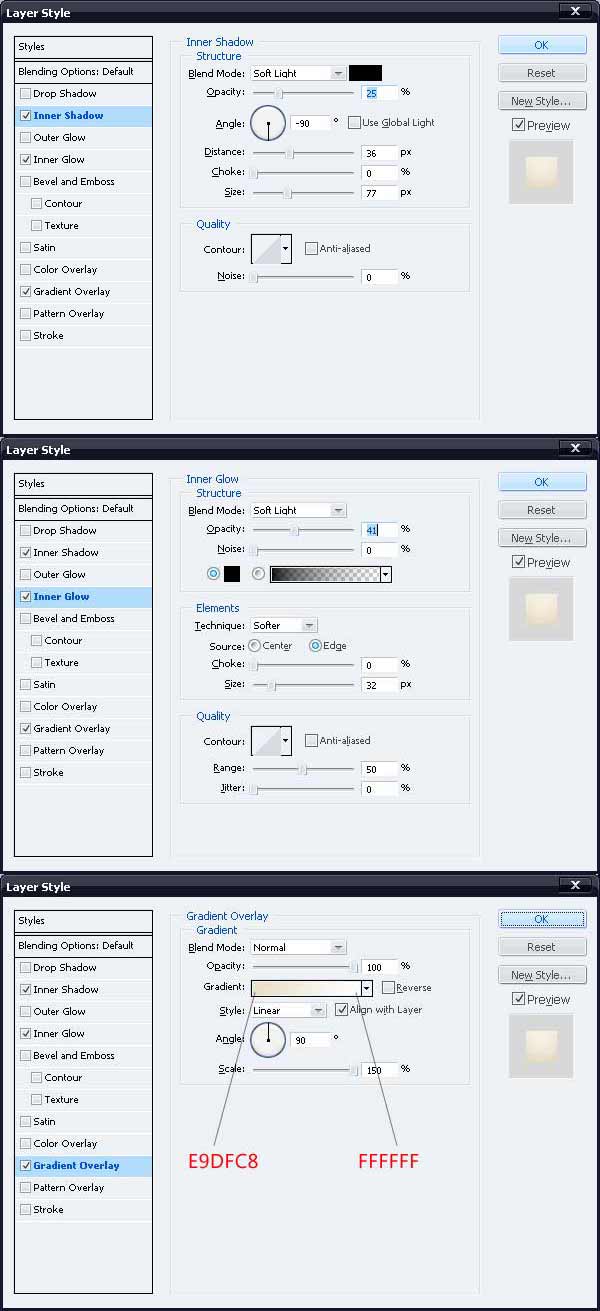Screen dimensions: 600x1311
Task: Click the Inner Shadow Distance value field
Action: [x=380, y=153]
